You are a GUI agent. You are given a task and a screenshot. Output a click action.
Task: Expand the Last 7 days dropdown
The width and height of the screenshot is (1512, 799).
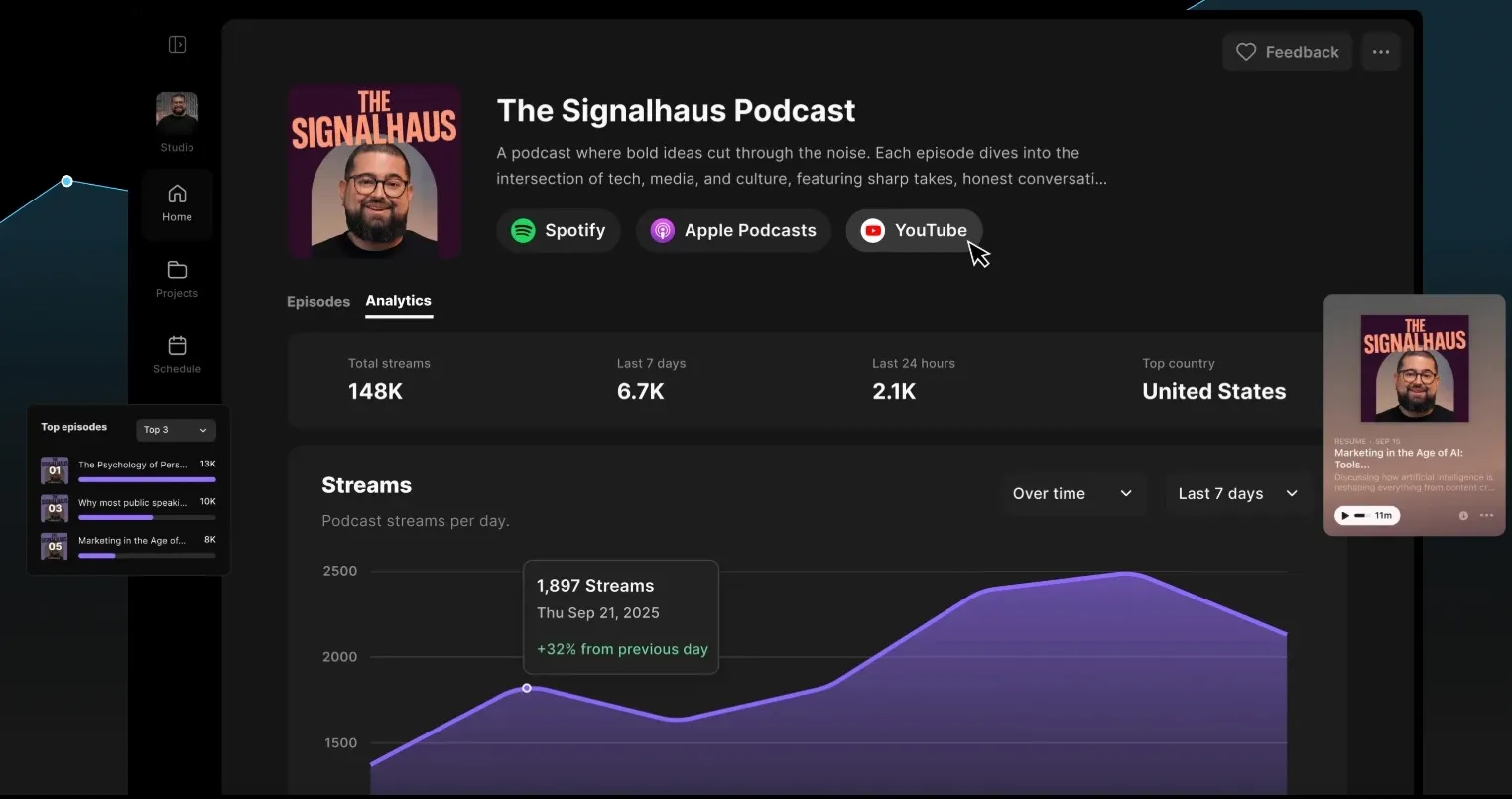(1238, 494)
